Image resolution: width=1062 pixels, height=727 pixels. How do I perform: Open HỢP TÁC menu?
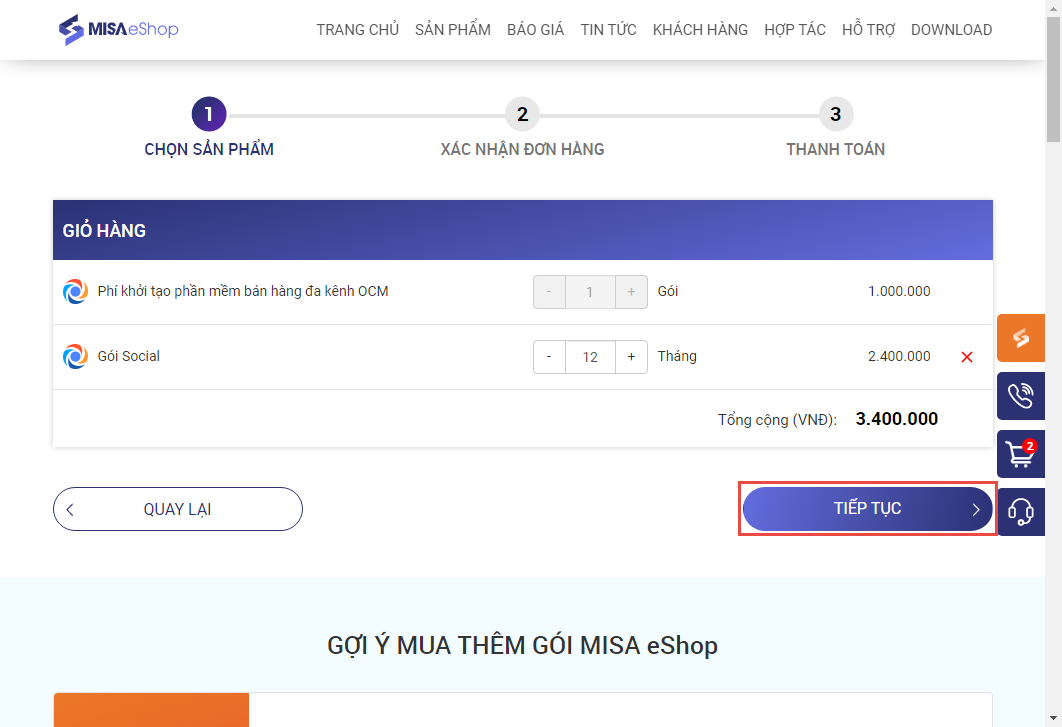(794, 30)
